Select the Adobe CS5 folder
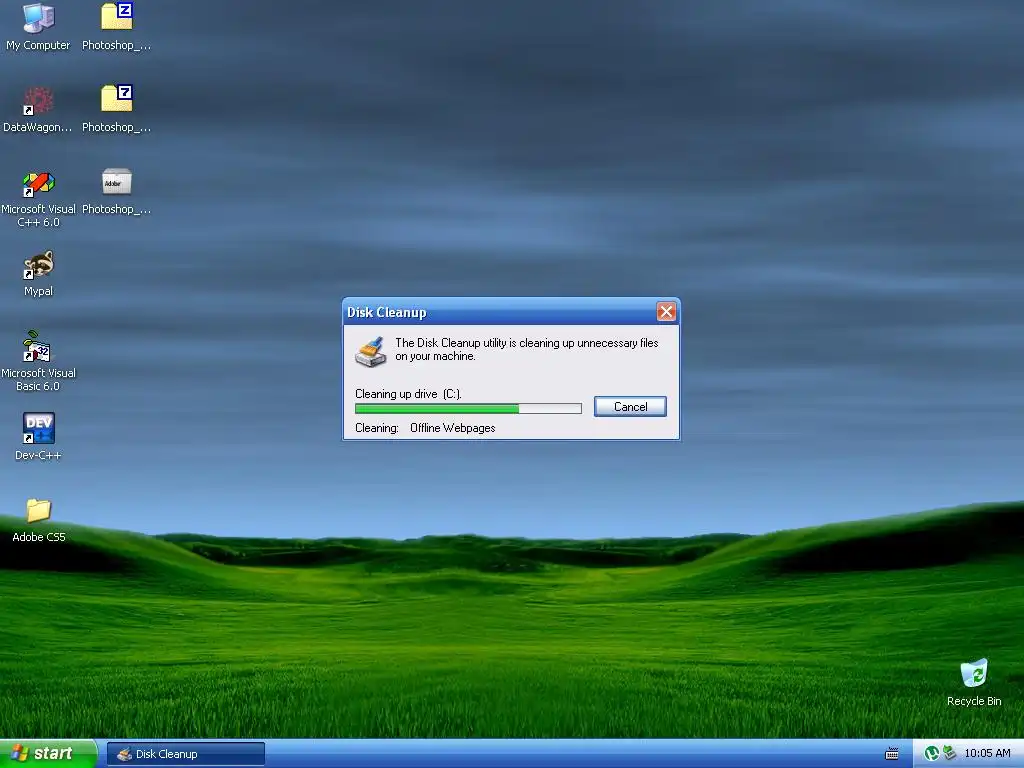 tap(38, 520)
